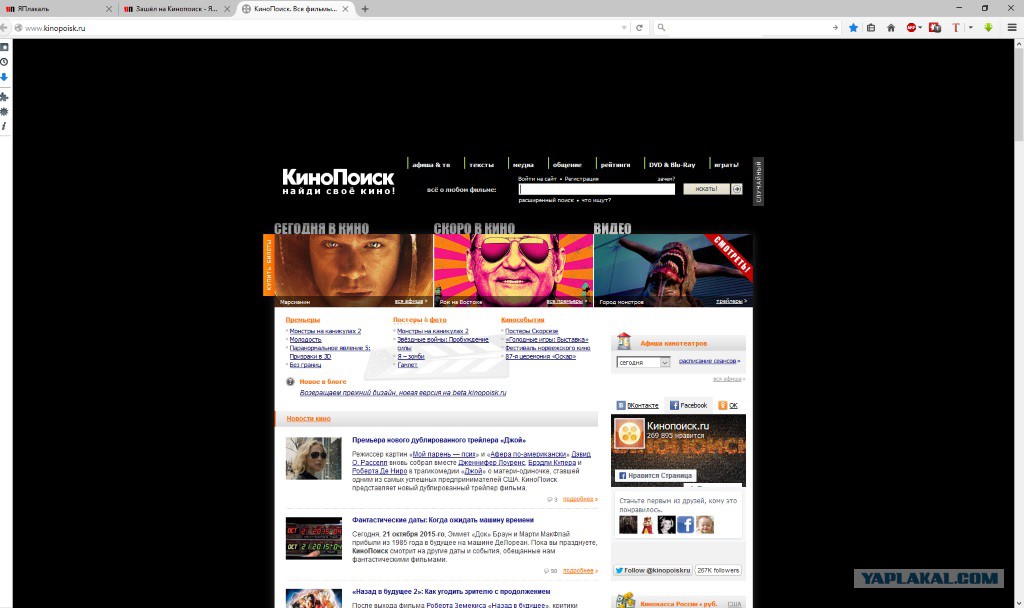The image size is (1024, 608).
Task: Close the КиноПоиск tab
Action: pos(345,8)
